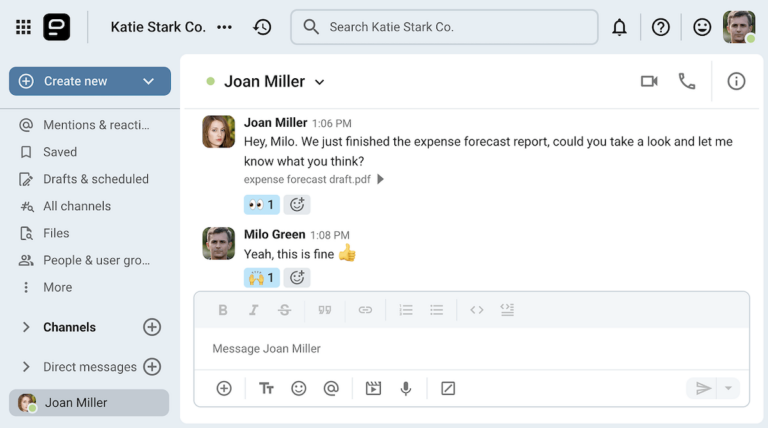Toggle raised hands reaction on Milo's message
The image size is (768, 428).
[x=262, y=278]
